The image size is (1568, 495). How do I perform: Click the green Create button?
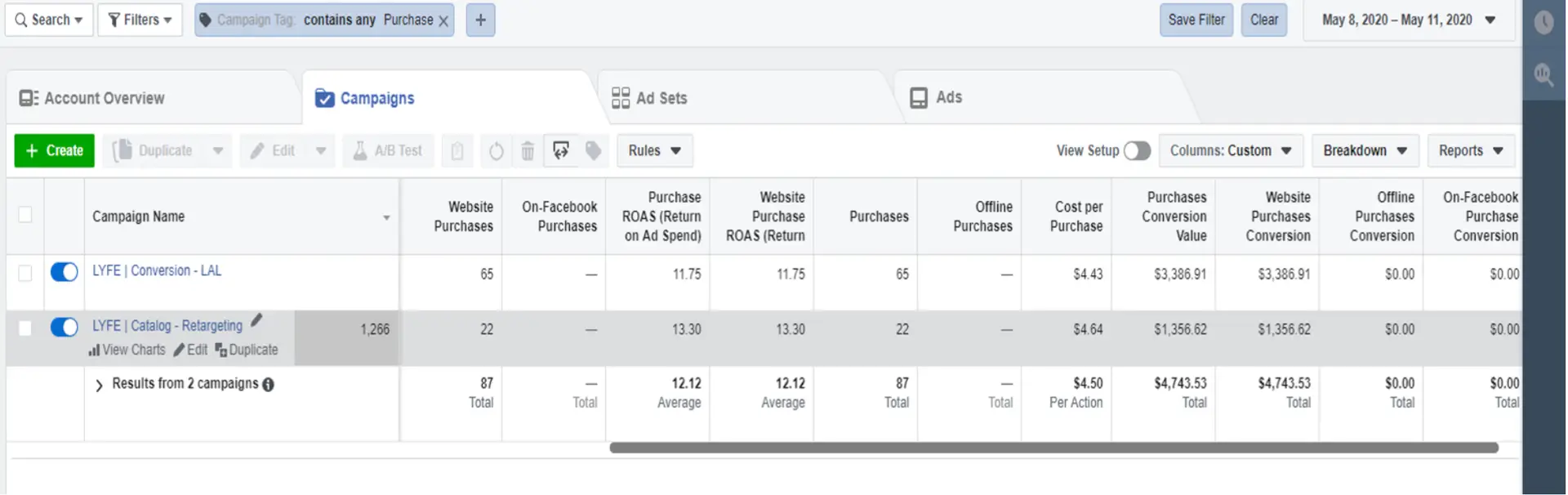point(55,151)
